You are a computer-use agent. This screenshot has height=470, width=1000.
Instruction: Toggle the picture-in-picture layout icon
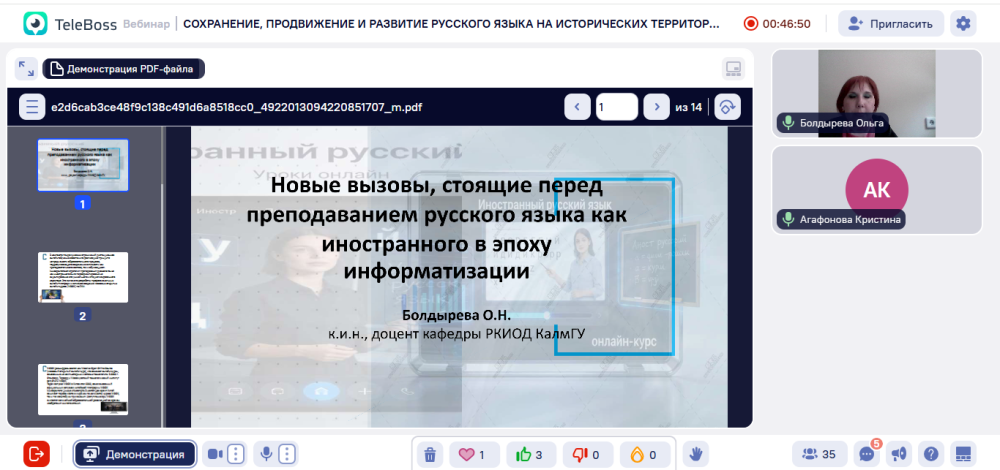[x=733, y=68]
